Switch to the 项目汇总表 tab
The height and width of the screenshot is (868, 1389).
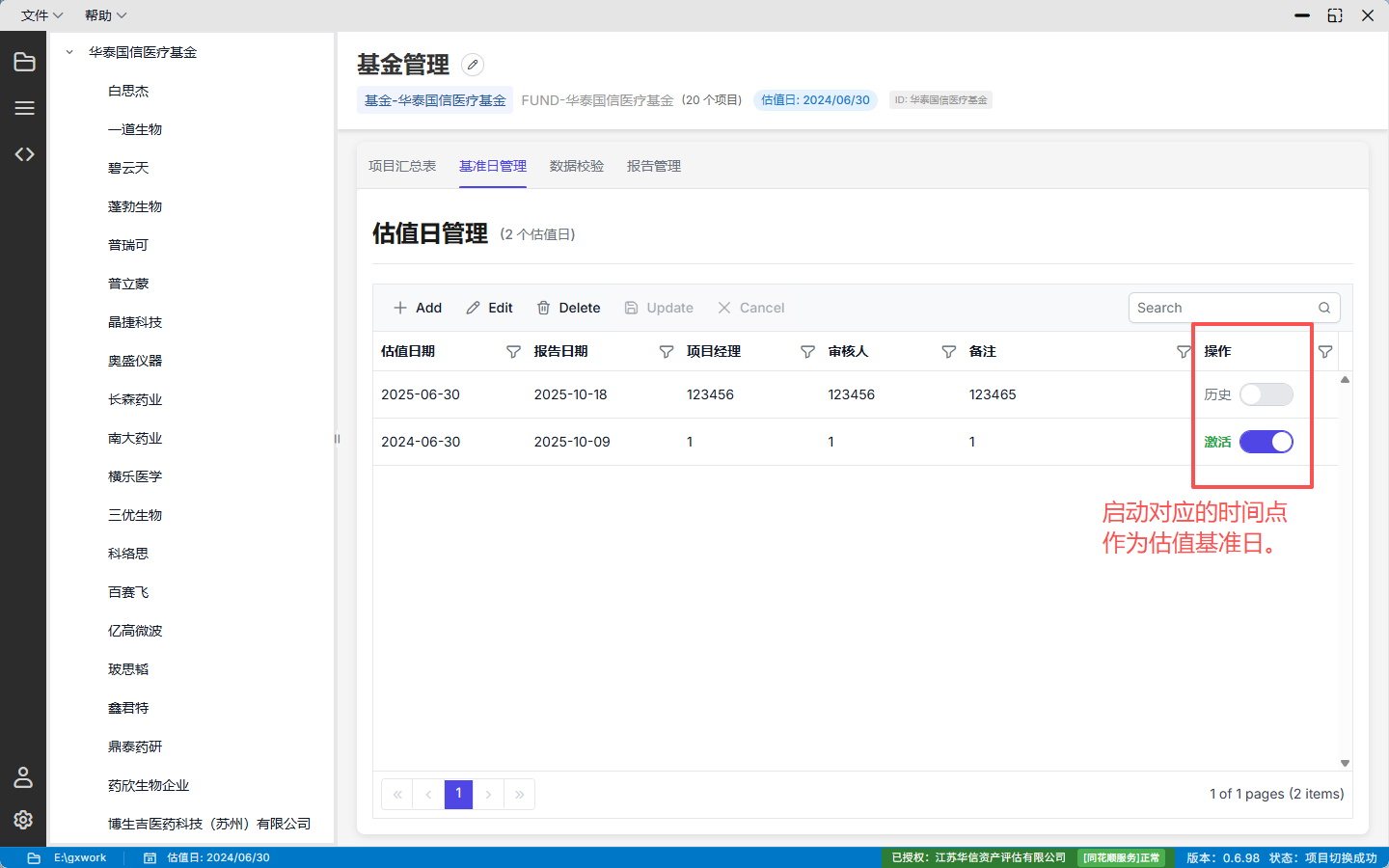point(402,166)
